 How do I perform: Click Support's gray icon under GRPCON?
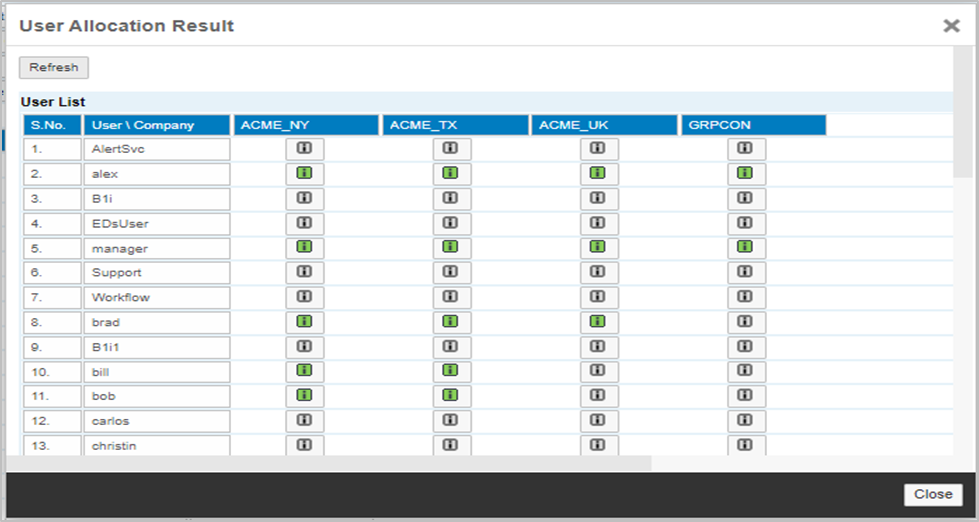(745, 273)
